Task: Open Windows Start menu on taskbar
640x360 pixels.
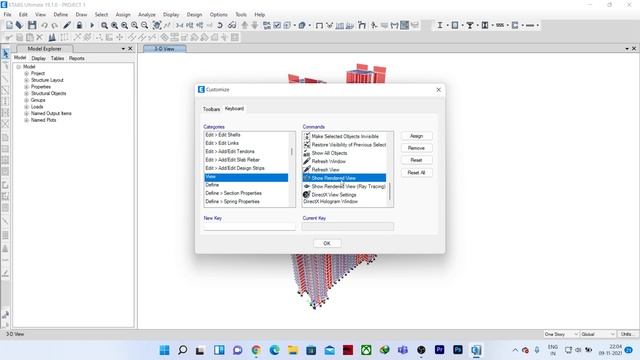Action: 164,350
